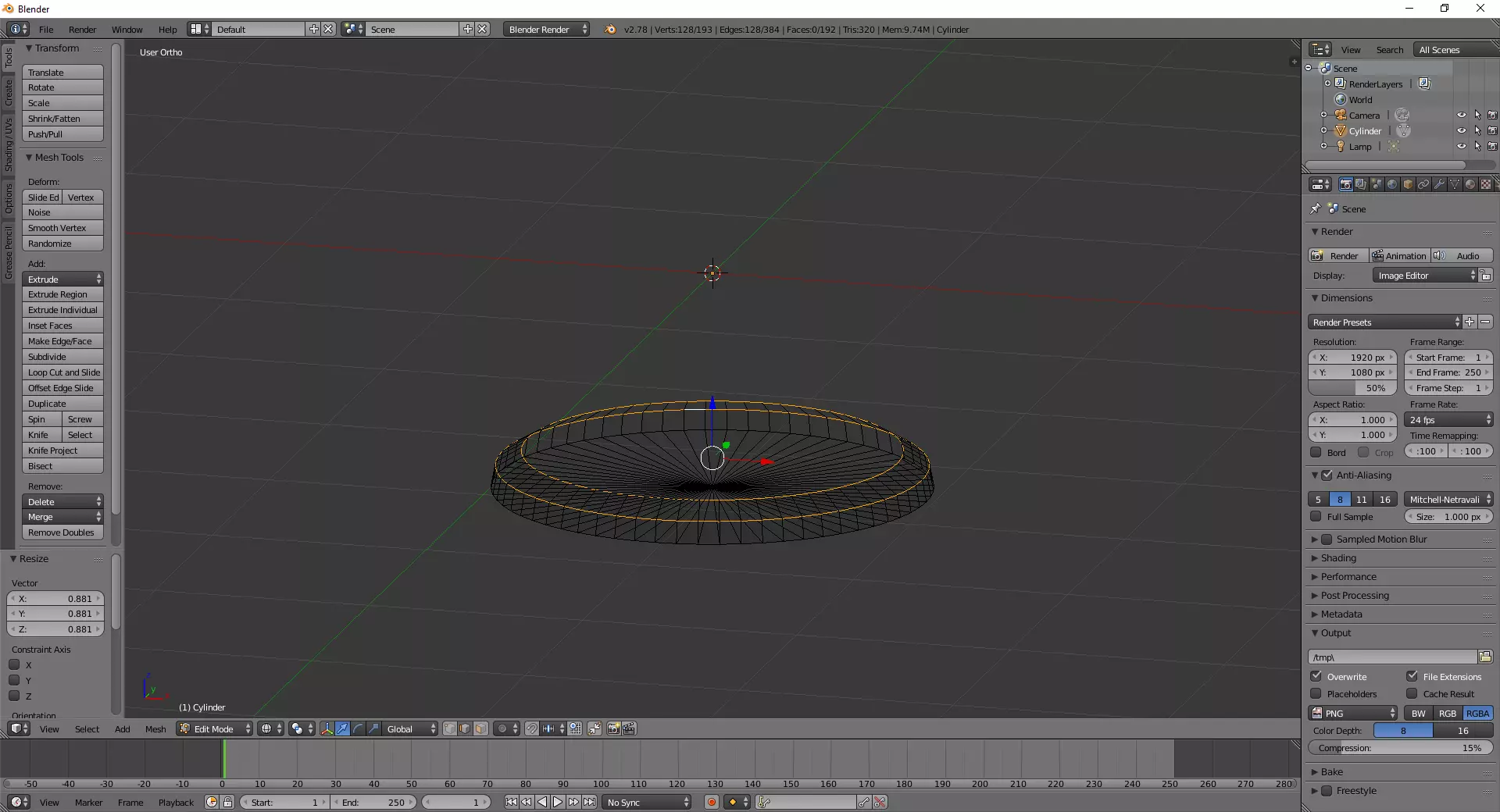Screen dimensions: 1500x812
Task: Click the Material properties tab icon
Action: [1470, 185]
